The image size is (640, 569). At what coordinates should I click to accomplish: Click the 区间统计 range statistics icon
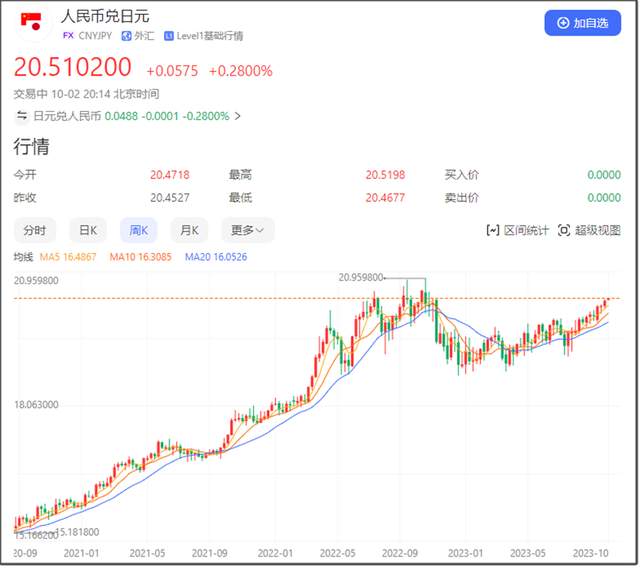(x=492, y=230)
